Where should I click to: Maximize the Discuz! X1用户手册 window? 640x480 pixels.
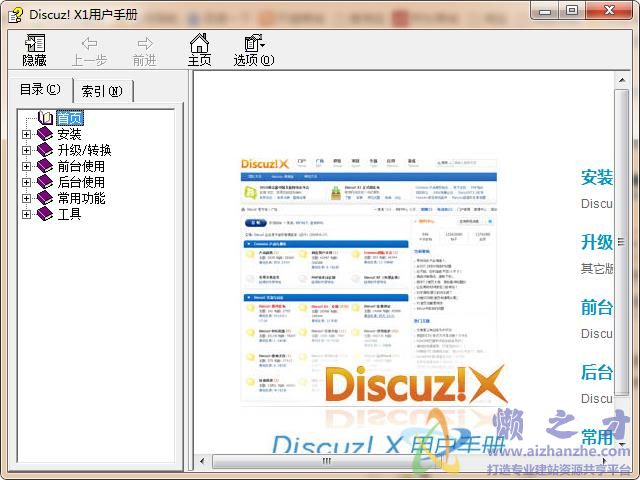click(x=572, y=11)
